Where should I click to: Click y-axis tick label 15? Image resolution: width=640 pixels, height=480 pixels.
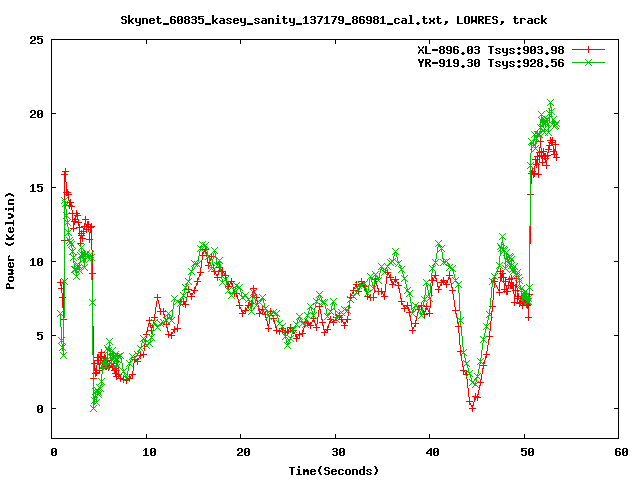(x=36, y=188)
